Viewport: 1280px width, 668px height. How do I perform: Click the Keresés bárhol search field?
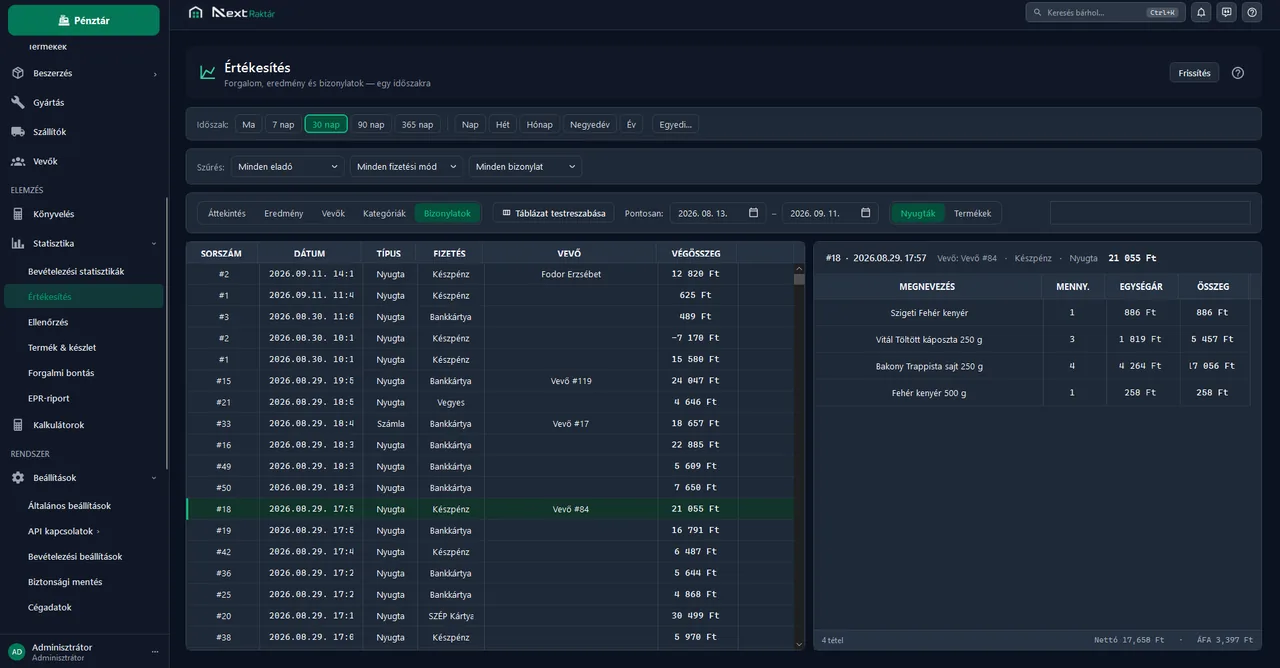click(1105, 12)
